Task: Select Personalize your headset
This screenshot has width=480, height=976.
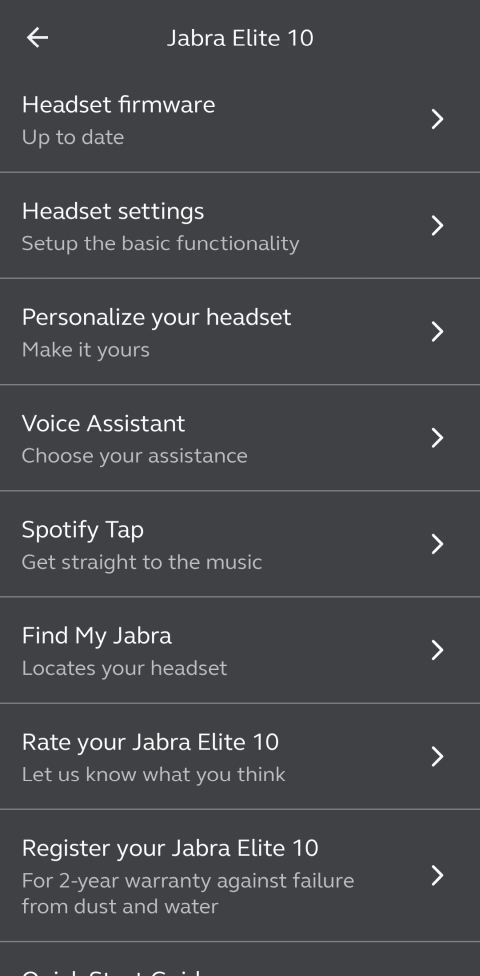Action: coord(240,331)
